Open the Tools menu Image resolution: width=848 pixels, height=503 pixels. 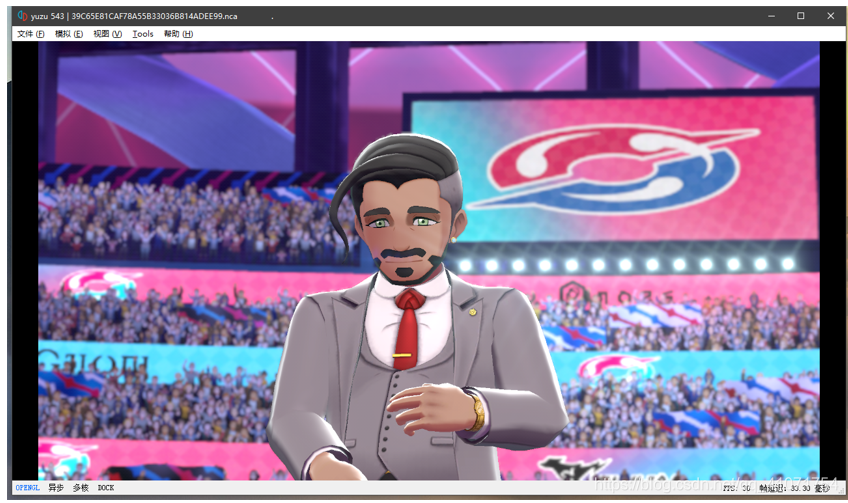pyautogui.click(x=143, y=34)
